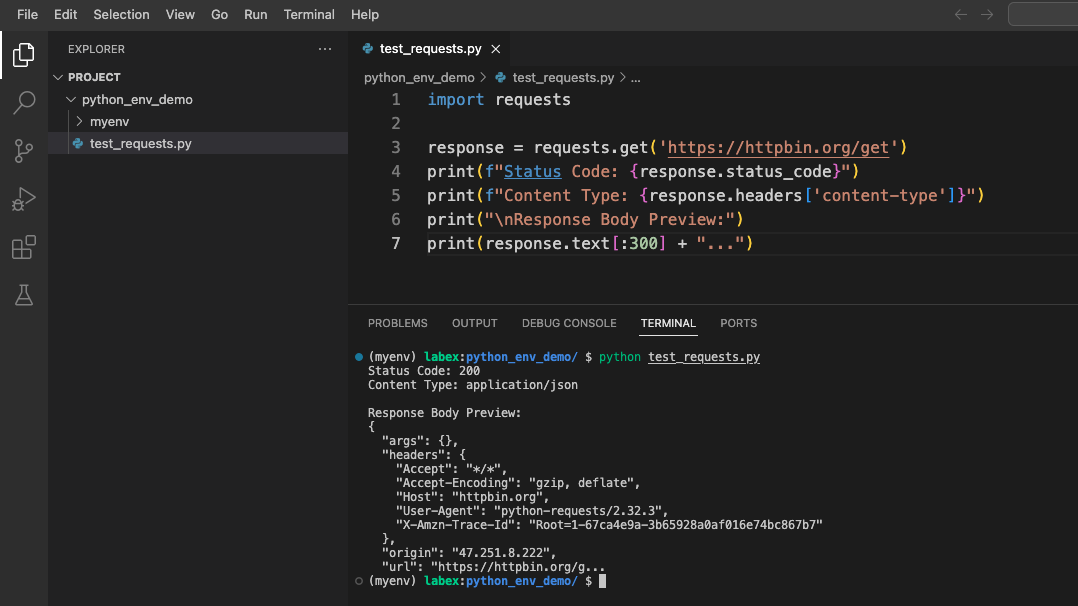This screenshot has width=1078, height=606.
Task: Select the TERMINAL panel tab
Action: click(668, 323)
